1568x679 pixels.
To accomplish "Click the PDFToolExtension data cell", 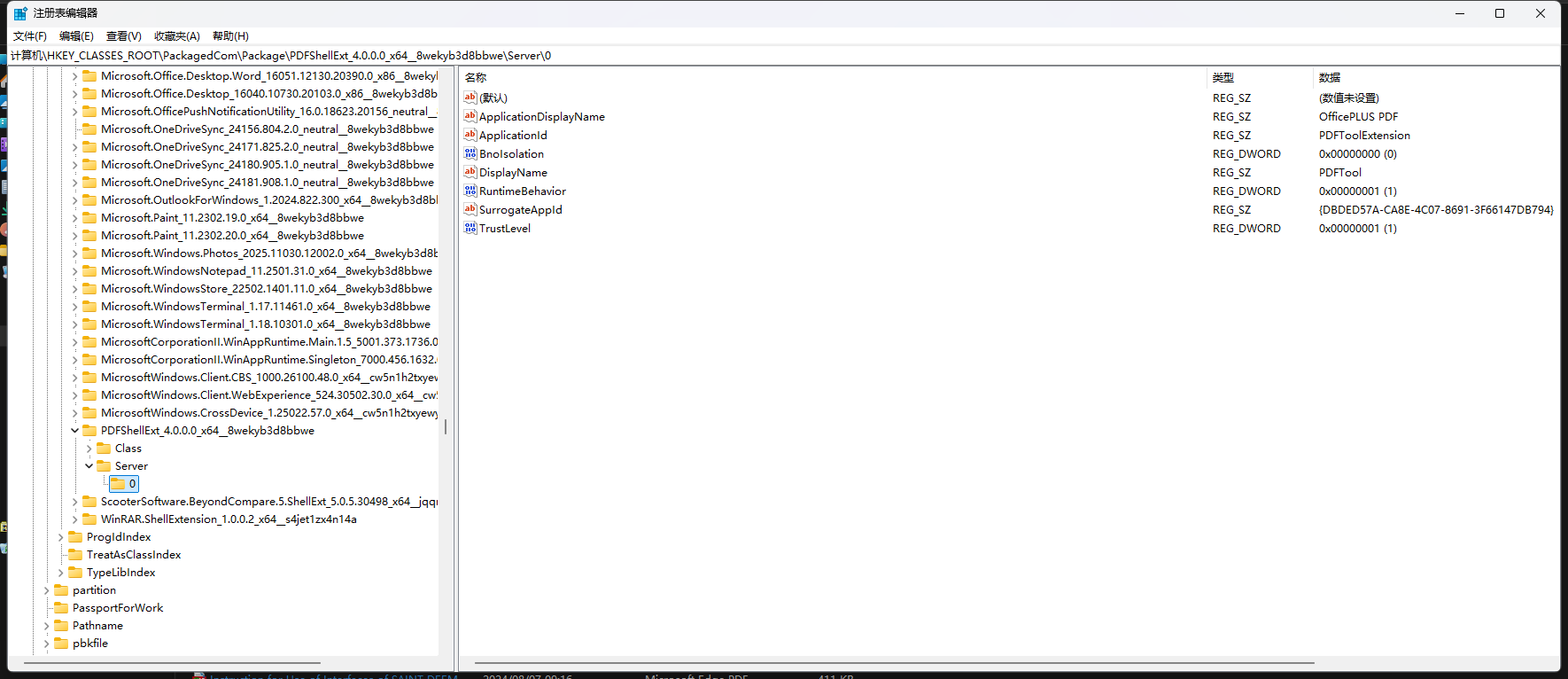I will (1364, 135).
